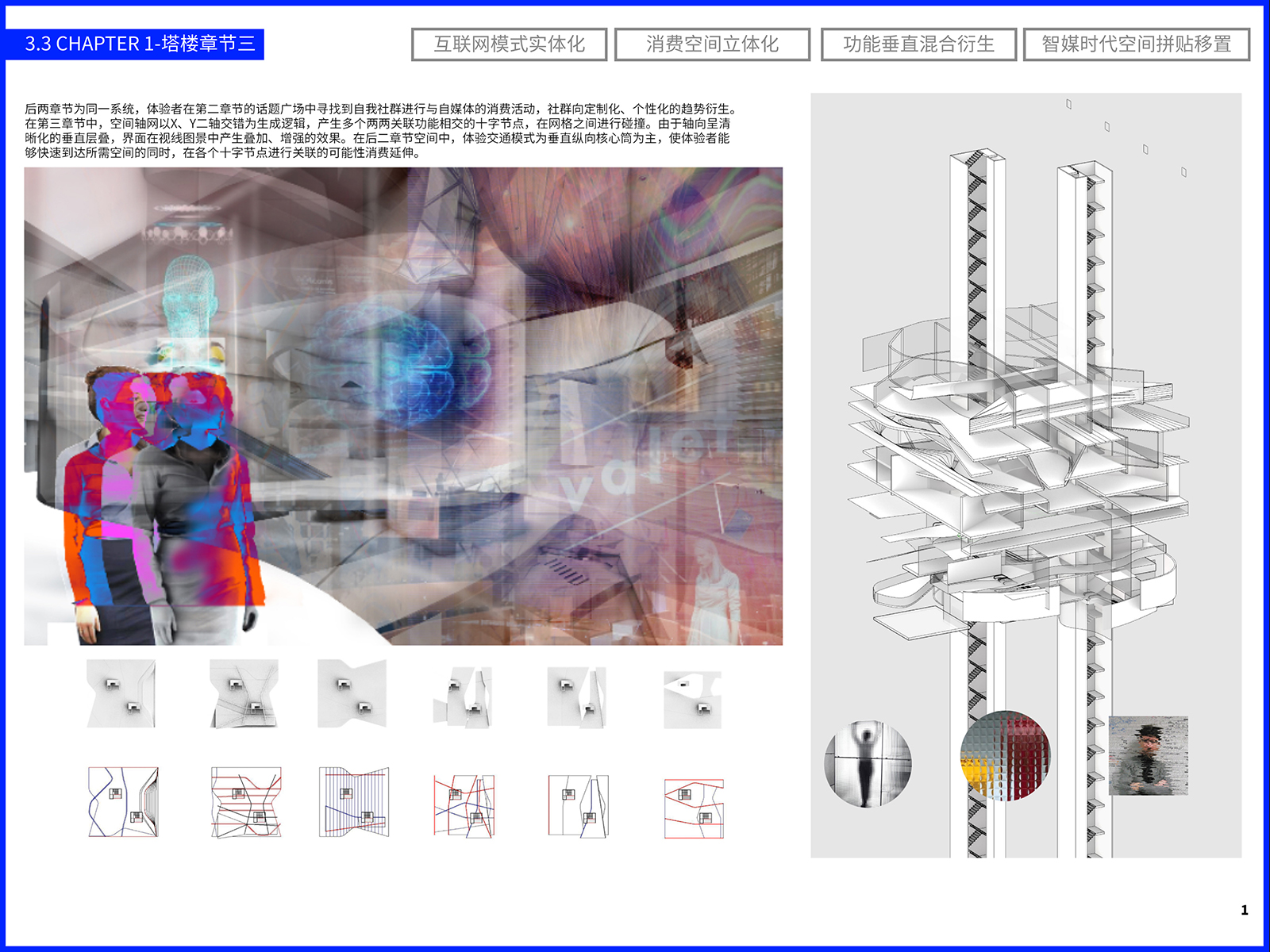Select the line diagram with the red outer border

694,809
